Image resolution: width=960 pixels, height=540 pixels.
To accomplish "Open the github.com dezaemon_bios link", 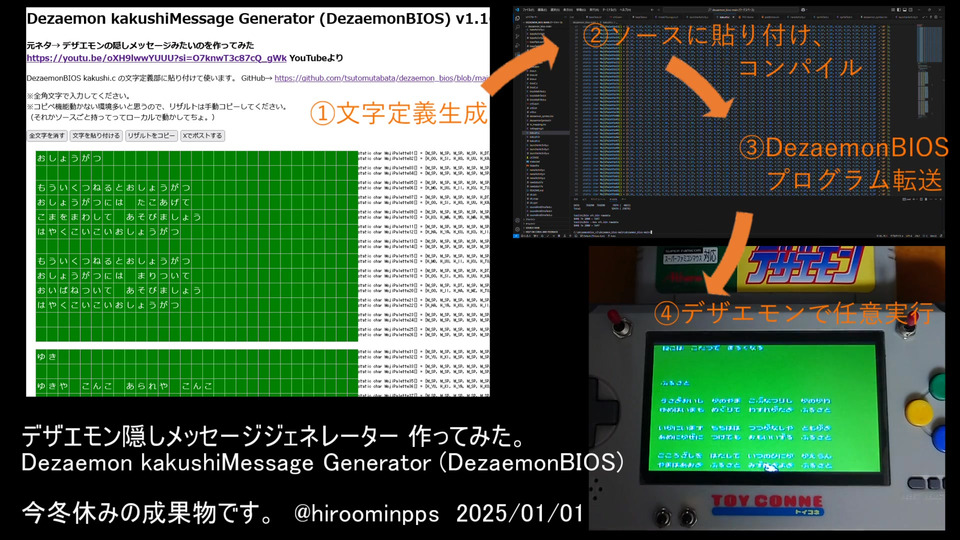I will pos(381,78).
